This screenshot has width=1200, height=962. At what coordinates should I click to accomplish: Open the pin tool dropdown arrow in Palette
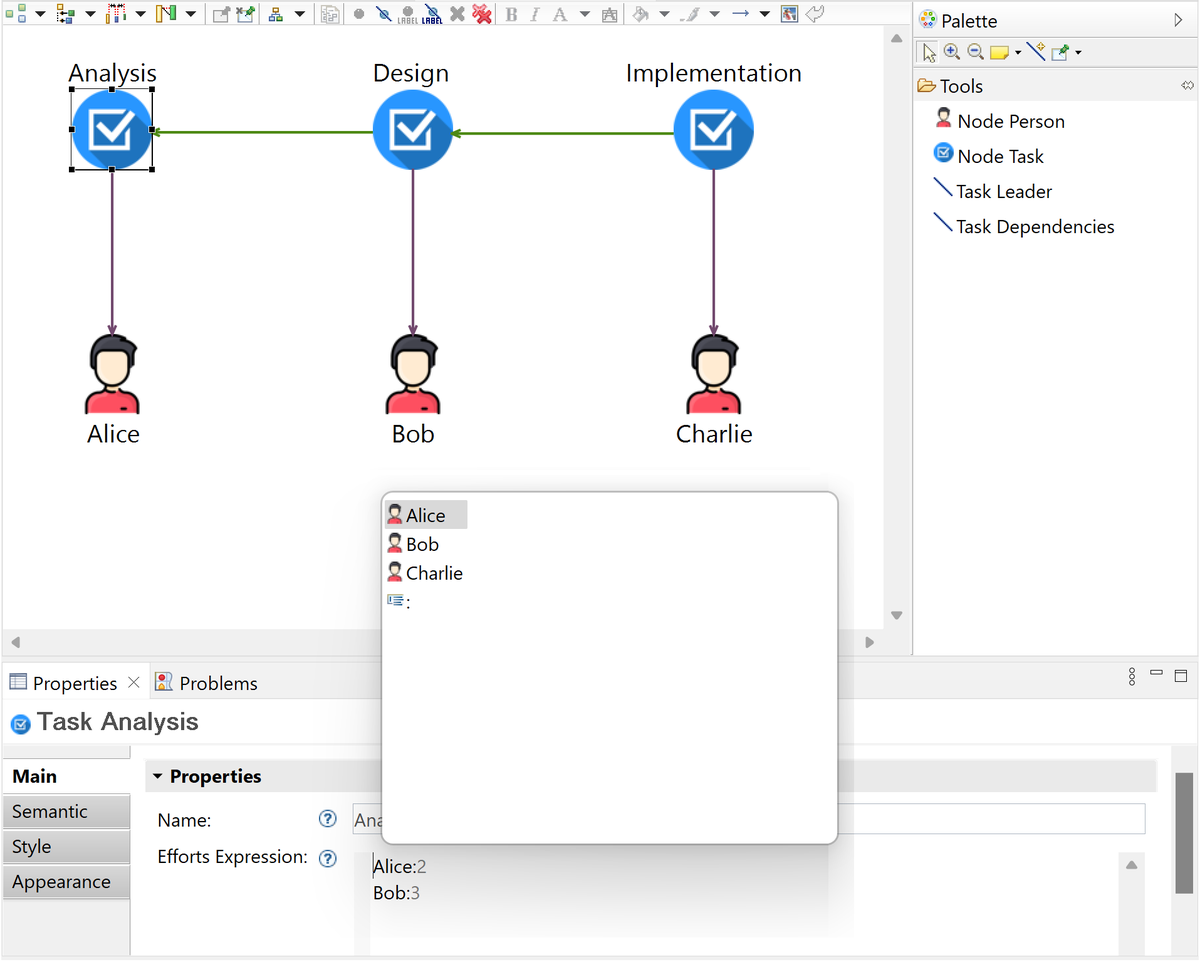[x=1078, y=53]
